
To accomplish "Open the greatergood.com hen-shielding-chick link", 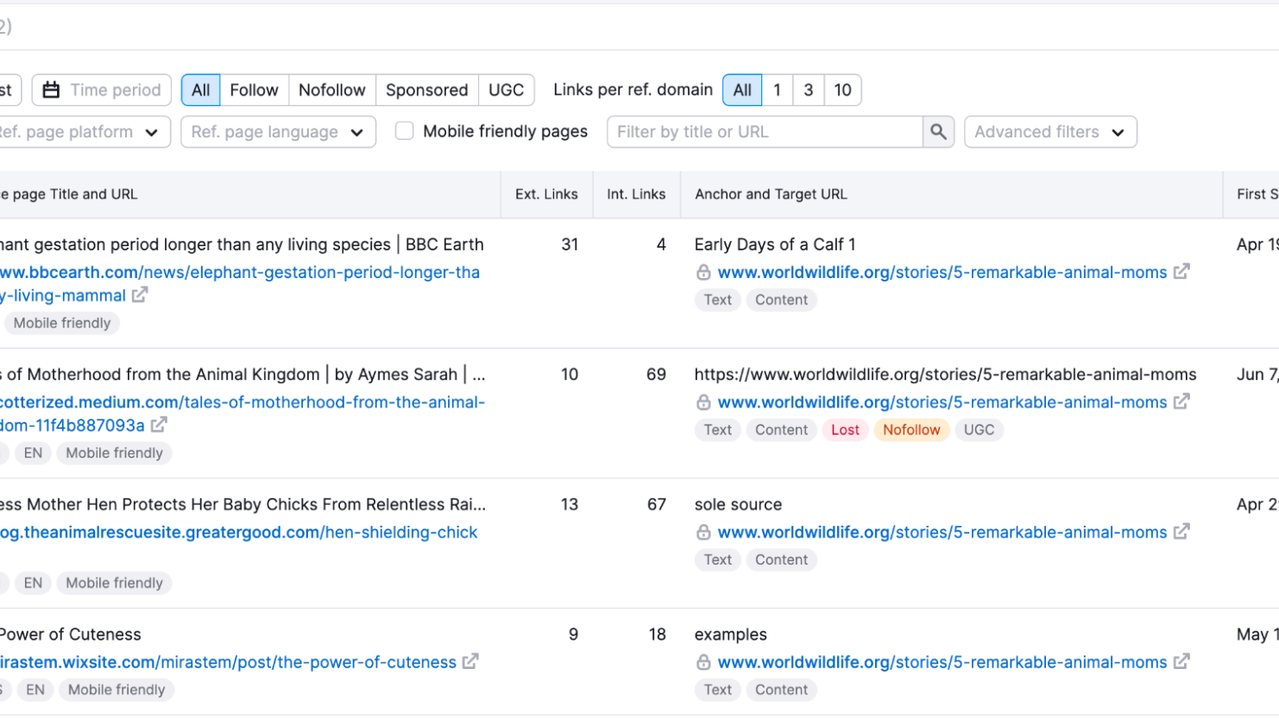I will 238,532.
